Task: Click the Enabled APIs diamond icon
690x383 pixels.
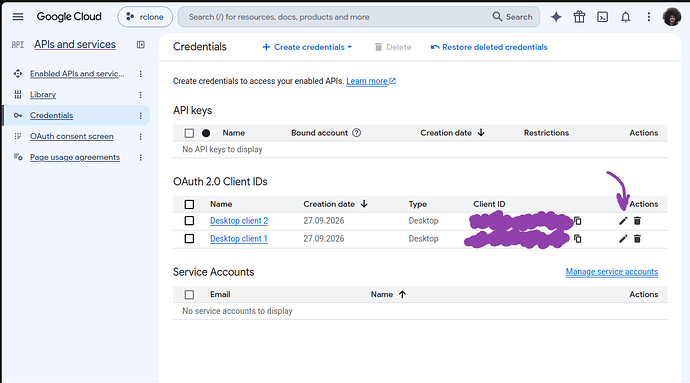Action: (18, 74)
